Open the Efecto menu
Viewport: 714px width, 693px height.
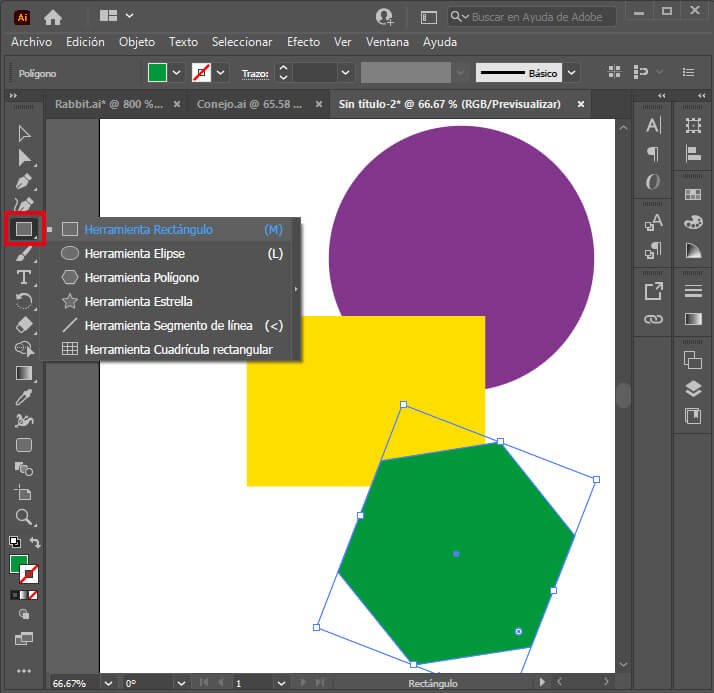[x=303, y=42]
